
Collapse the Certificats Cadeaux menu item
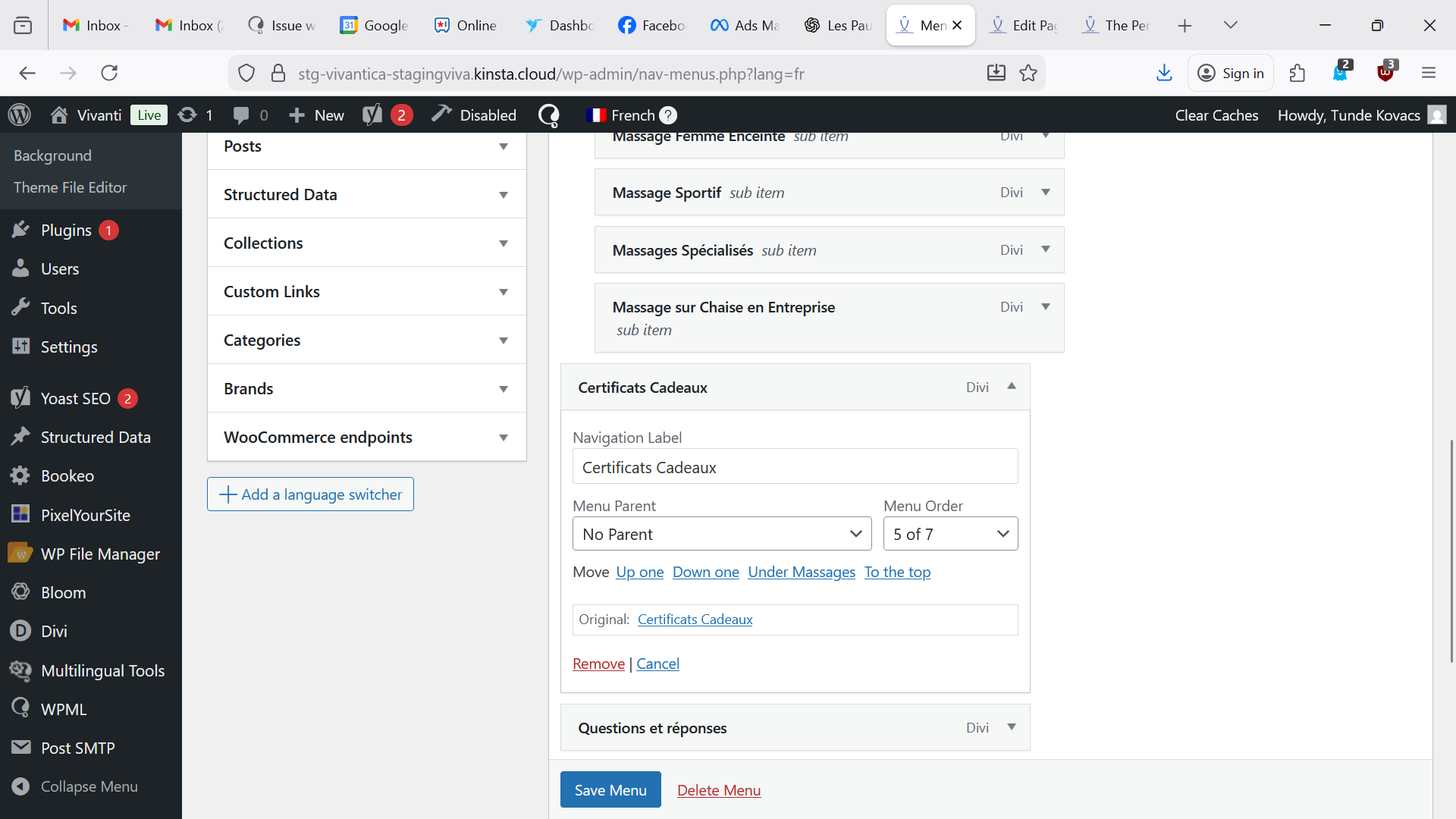point(1011,387)
